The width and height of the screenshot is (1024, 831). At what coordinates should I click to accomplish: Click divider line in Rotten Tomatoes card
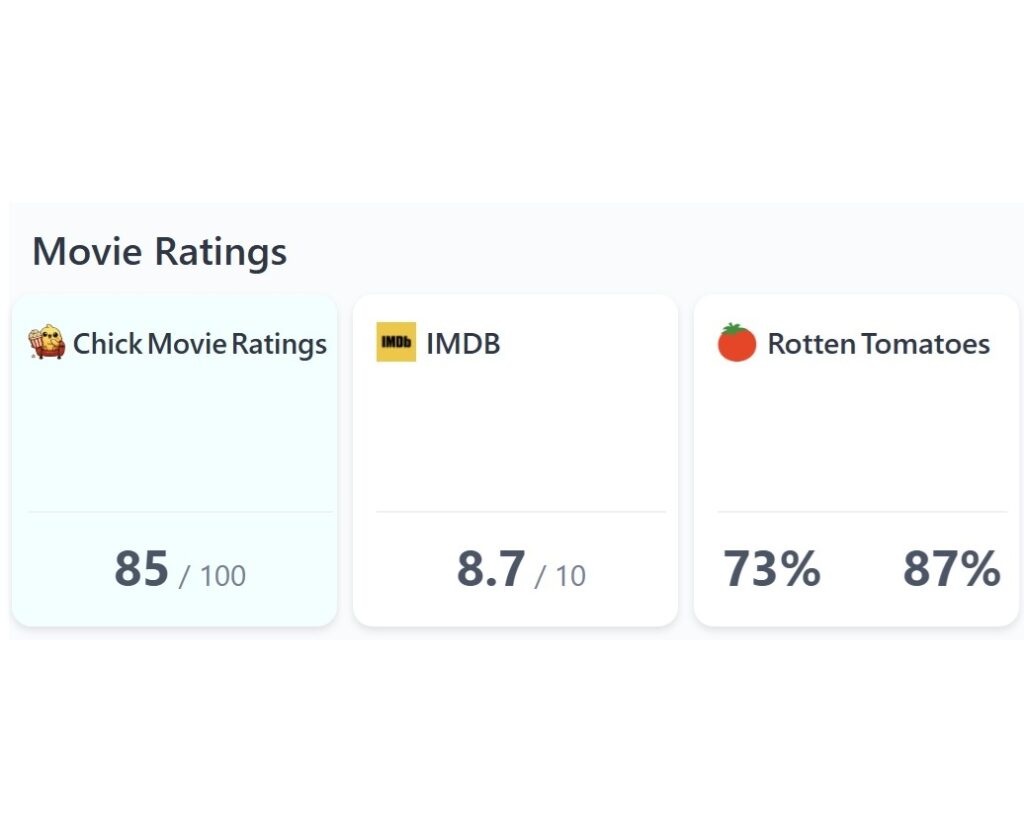click(x=862, y=512)
